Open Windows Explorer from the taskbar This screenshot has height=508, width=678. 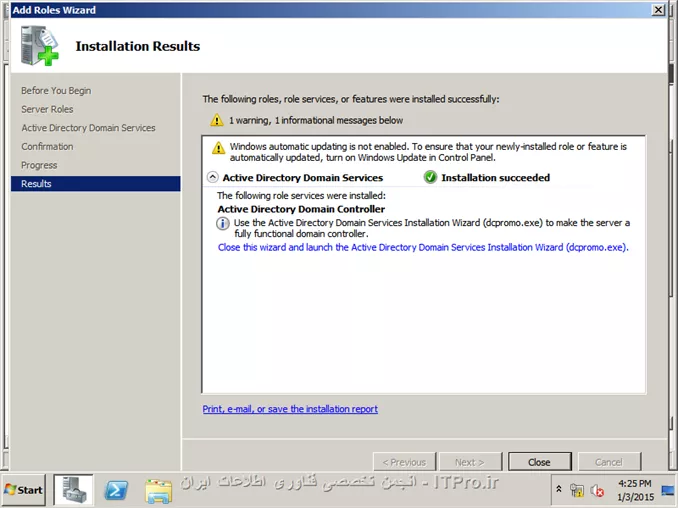(x=159, y=491)
